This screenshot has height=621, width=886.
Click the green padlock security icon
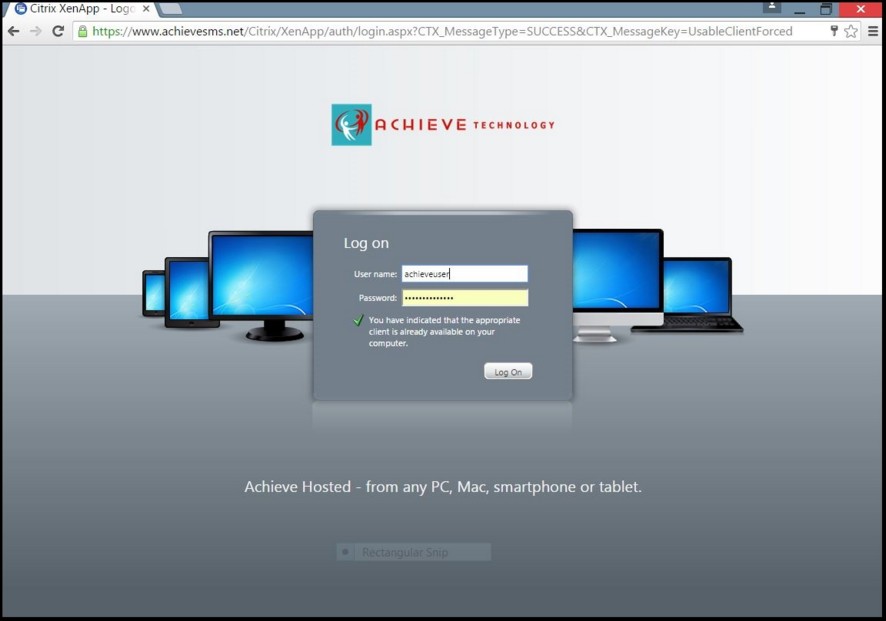coord(82,32)
